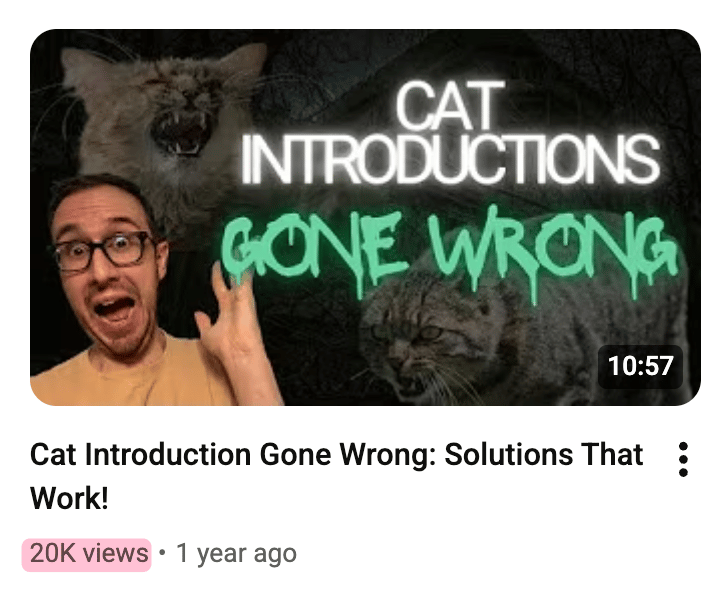Click the snarling tabby cat at thumbnail bottom
The image size is (722, 610).
coord(442,341)
